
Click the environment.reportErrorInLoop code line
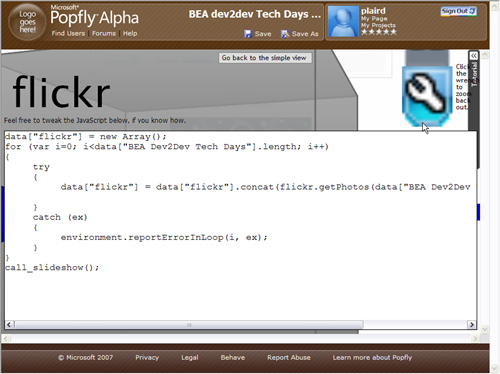click(164, 237)
